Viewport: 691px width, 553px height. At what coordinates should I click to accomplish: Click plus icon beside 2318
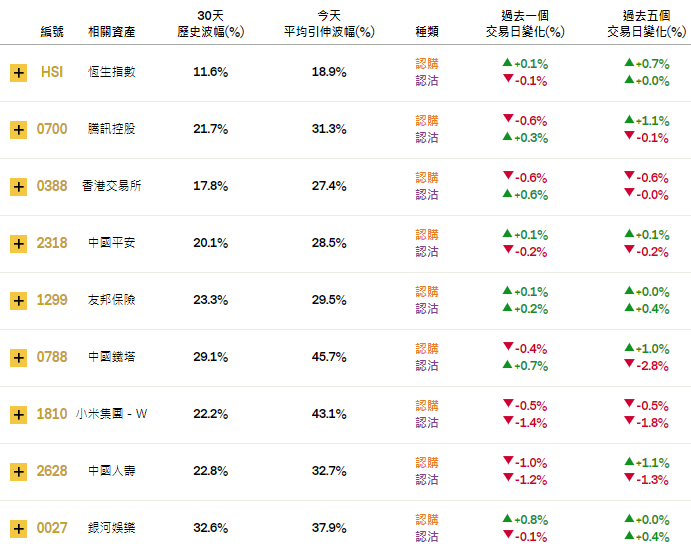(18, 243)
